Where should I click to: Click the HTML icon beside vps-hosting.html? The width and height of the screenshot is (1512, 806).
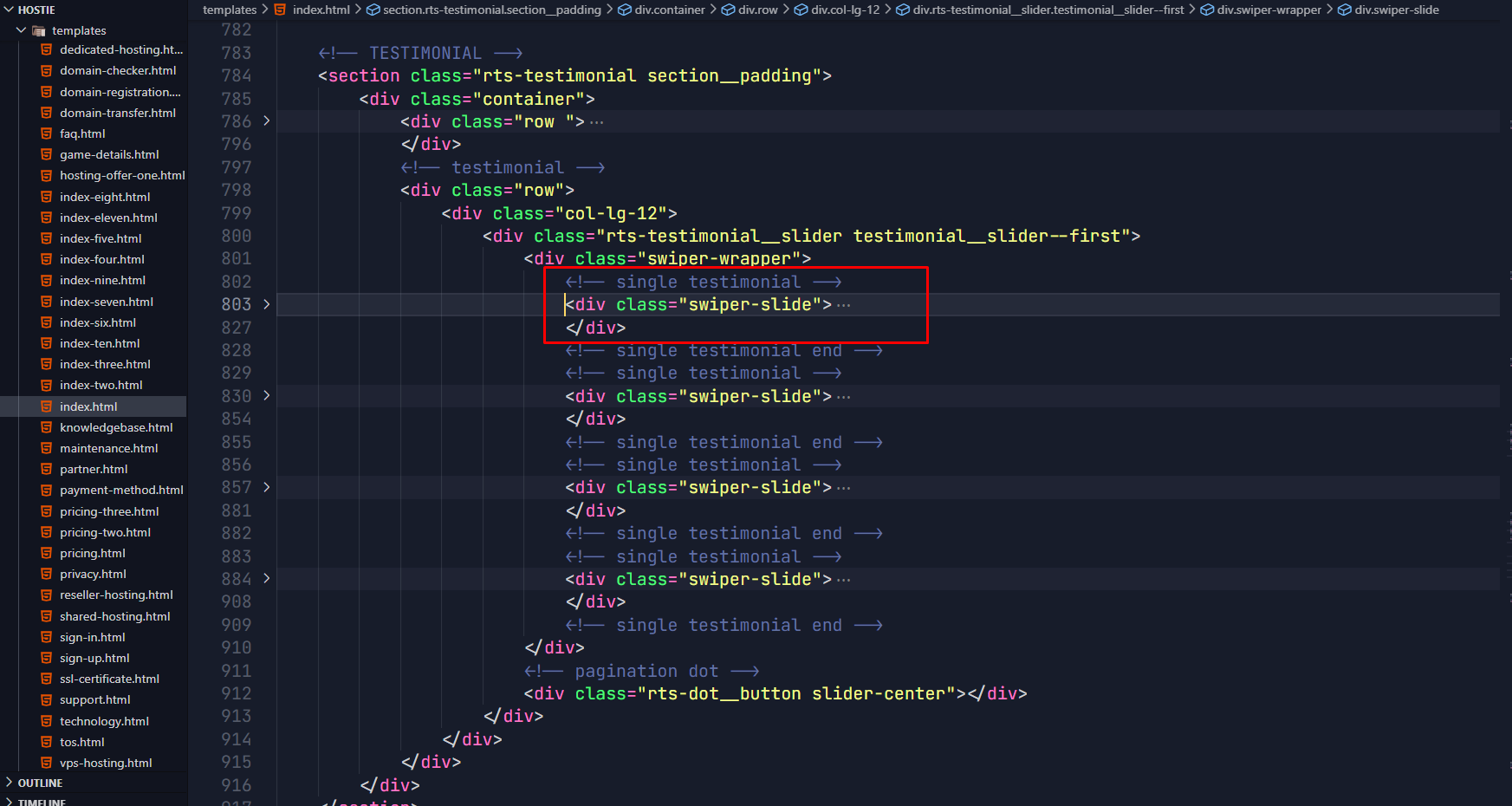(x=47, y=763)
